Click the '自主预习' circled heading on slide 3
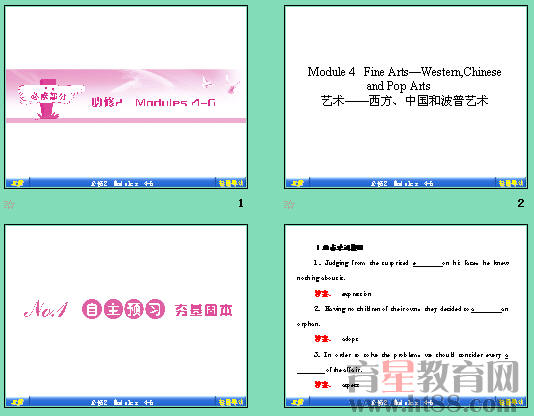 tap(124, 309)
